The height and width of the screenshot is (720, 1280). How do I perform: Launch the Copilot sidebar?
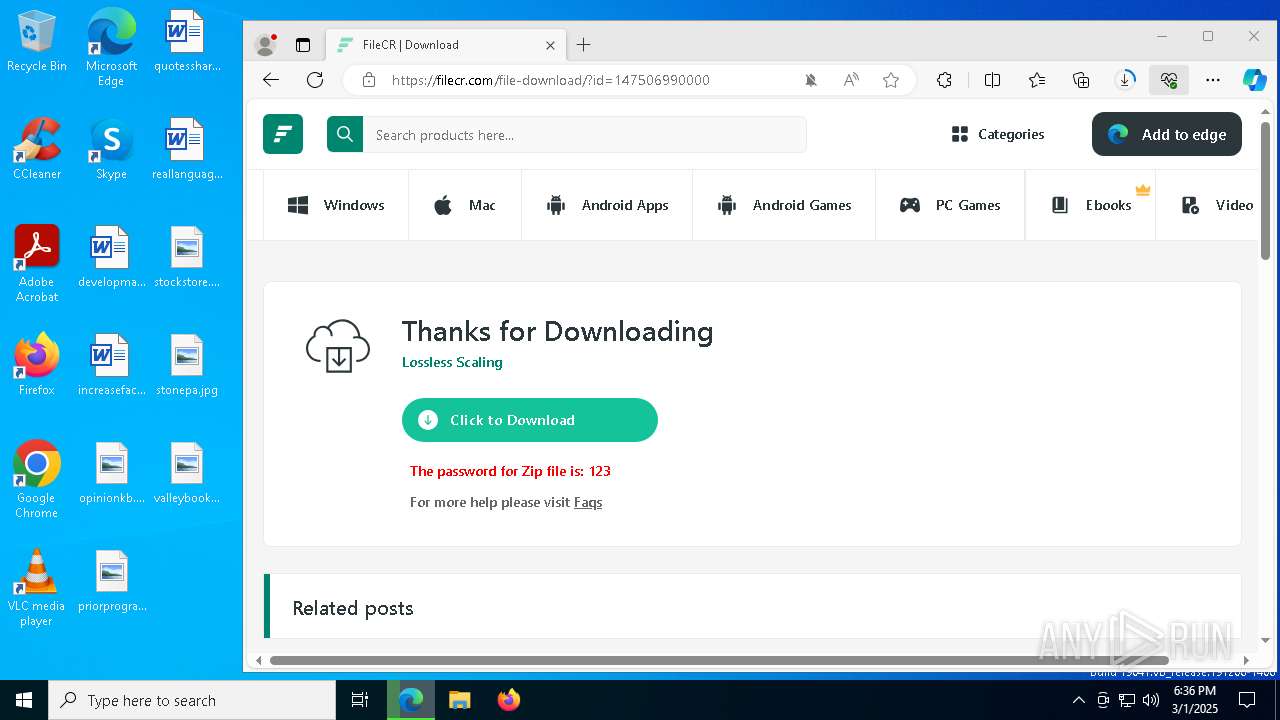(1255, 80)
